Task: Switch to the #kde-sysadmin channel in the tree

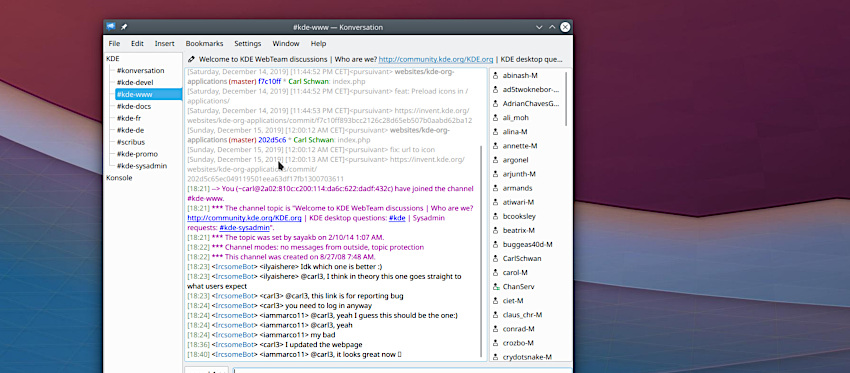Action: tap(141, 166)
